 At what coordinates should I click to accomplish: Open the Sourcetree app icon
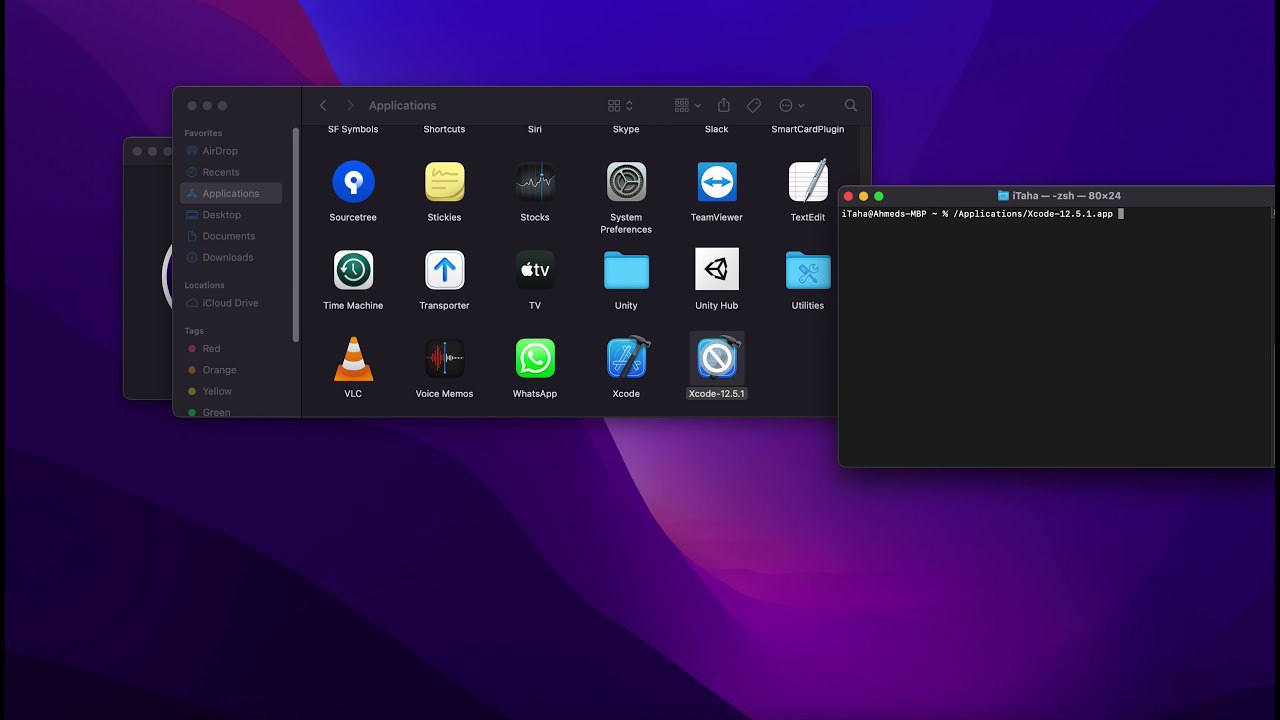(353, 182)
